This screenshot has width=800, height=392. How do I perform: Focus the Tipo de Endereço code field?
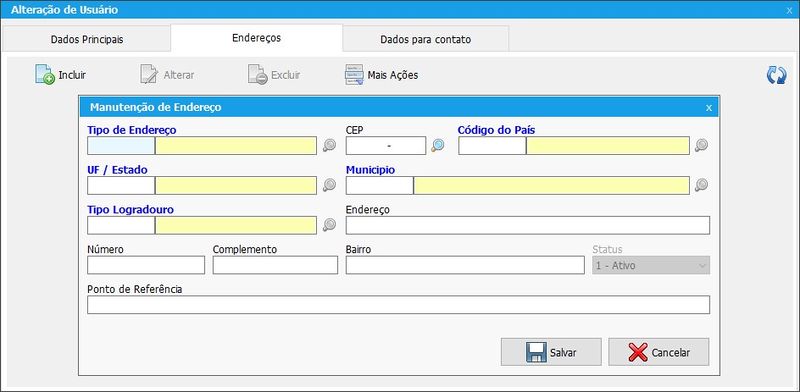[121, 145]
